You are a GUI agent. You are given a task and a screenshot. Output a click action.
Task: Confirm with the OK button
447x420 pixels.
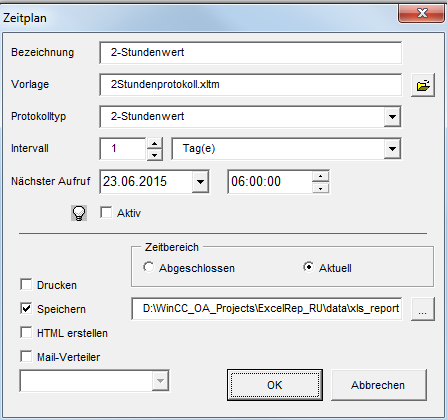point(275,385)
